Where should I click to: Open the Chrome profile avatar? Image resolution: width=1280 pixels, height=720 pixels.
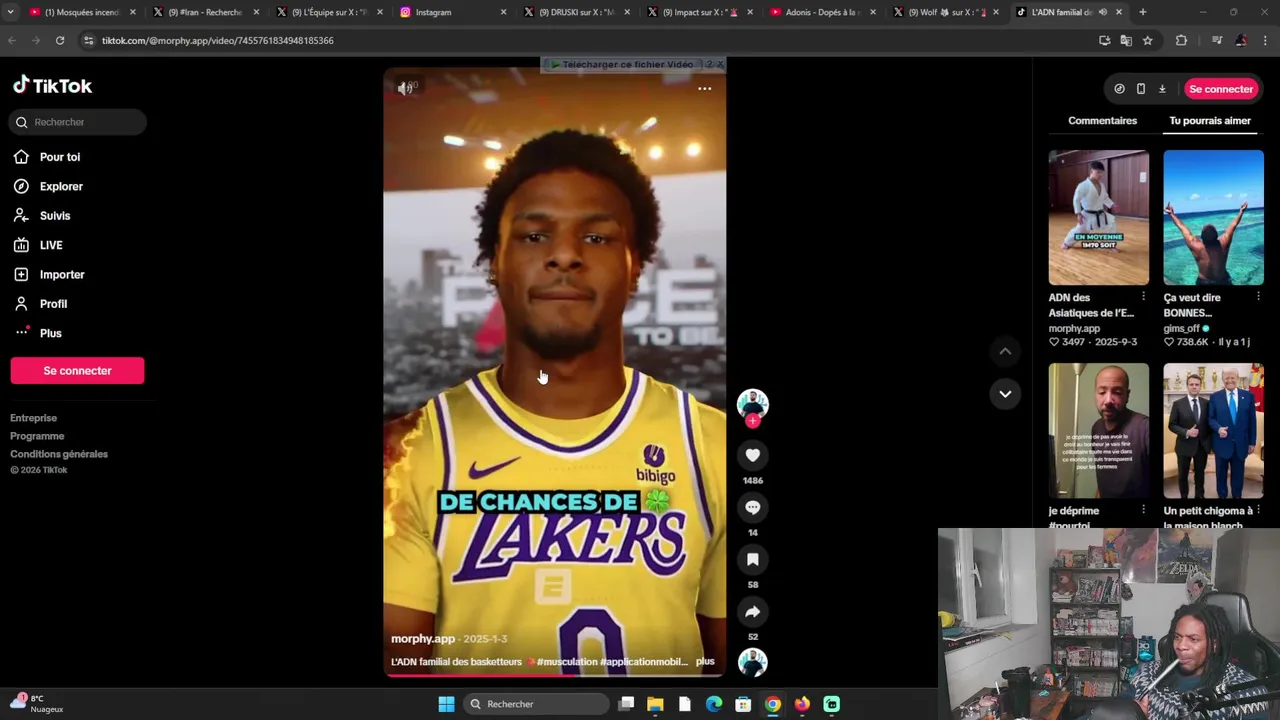[x=1241, y=40]
